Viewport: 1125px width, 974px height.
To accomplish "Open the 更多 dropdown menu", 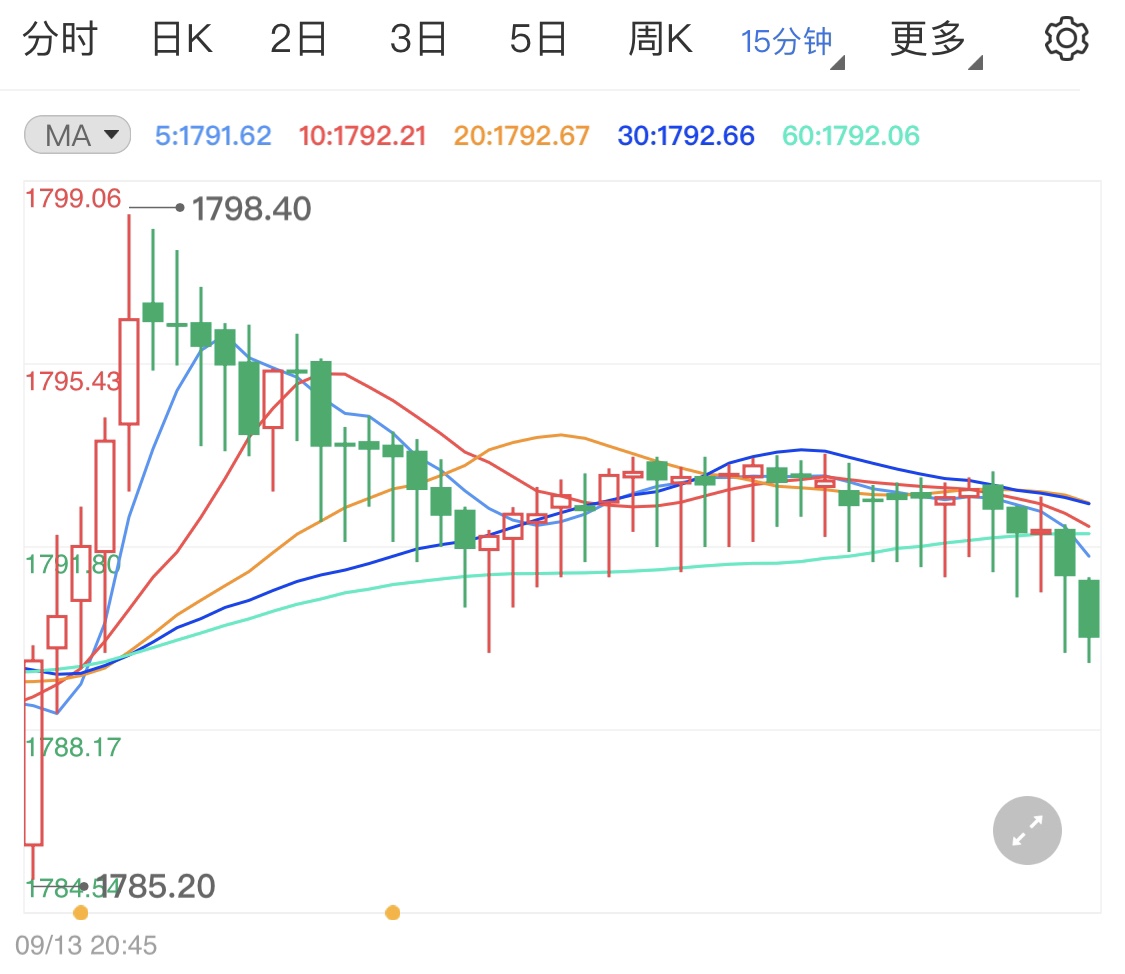I will tap(936, 42).
